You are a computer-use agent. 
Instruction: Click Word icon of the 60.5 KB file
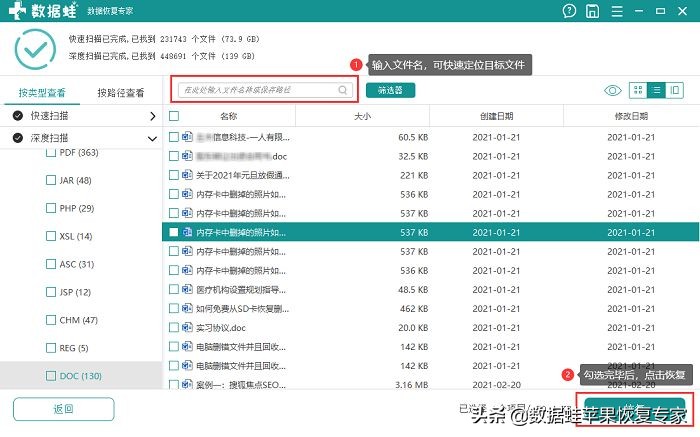(187, 137)
